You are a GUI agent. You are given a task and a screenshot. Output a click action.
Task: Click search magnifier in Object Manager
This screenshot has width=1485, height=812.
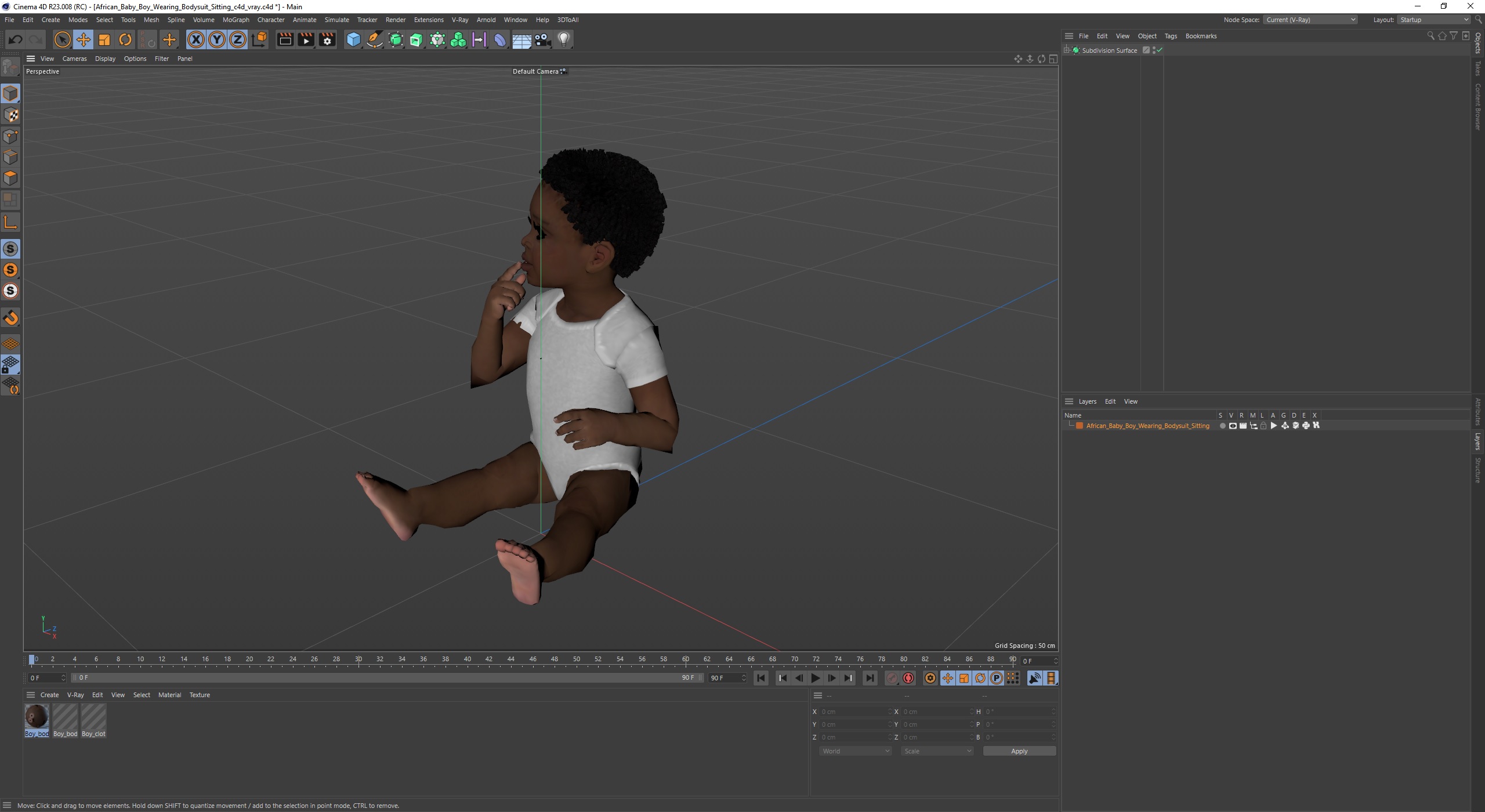(x=1430, y=36)
